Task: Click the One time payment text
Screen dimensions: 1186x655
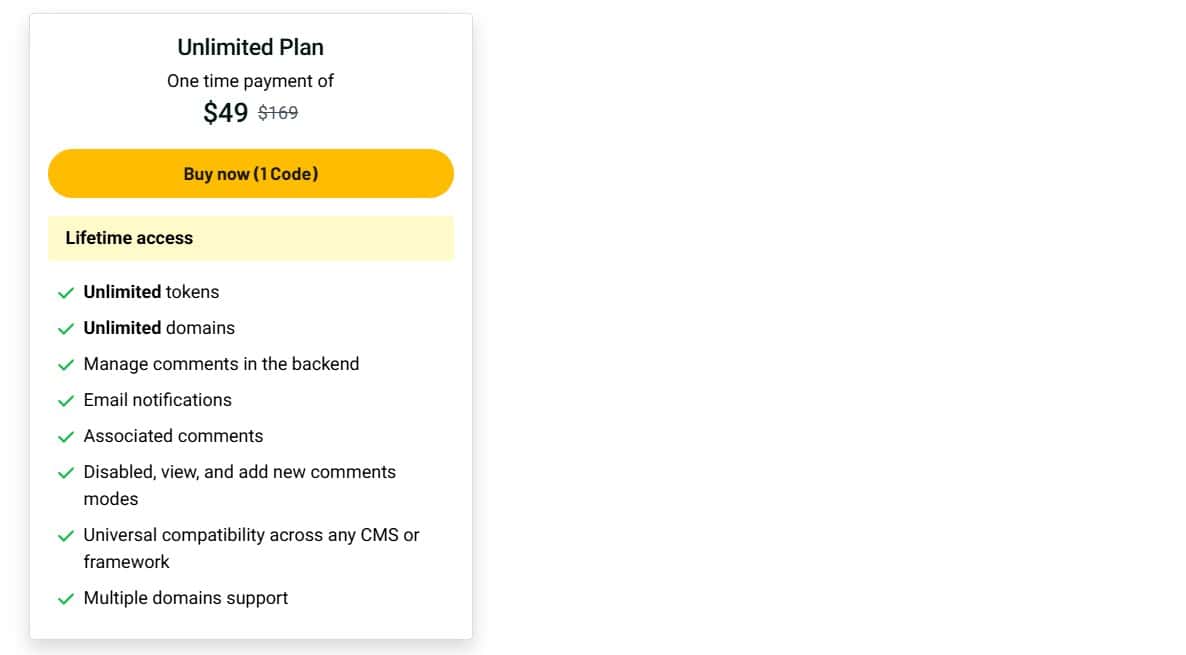Action: (x=250, y=81)
